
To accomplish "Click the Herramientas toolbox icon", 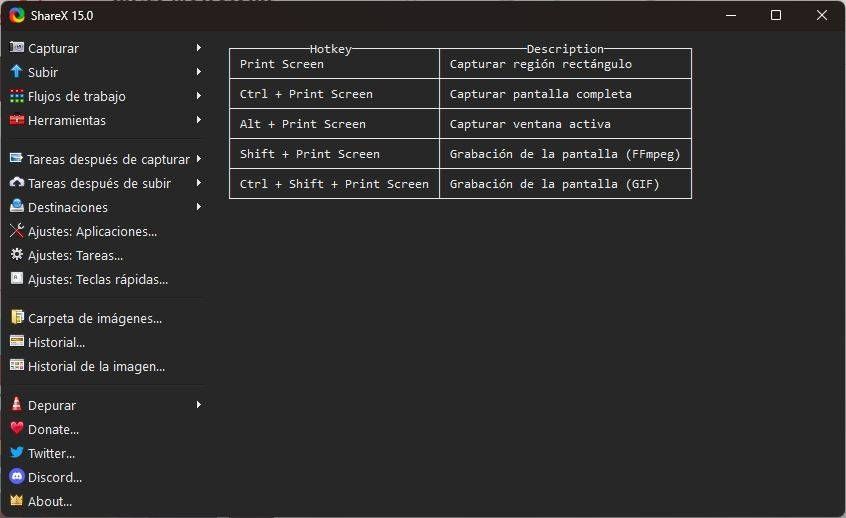I will 16,120.
